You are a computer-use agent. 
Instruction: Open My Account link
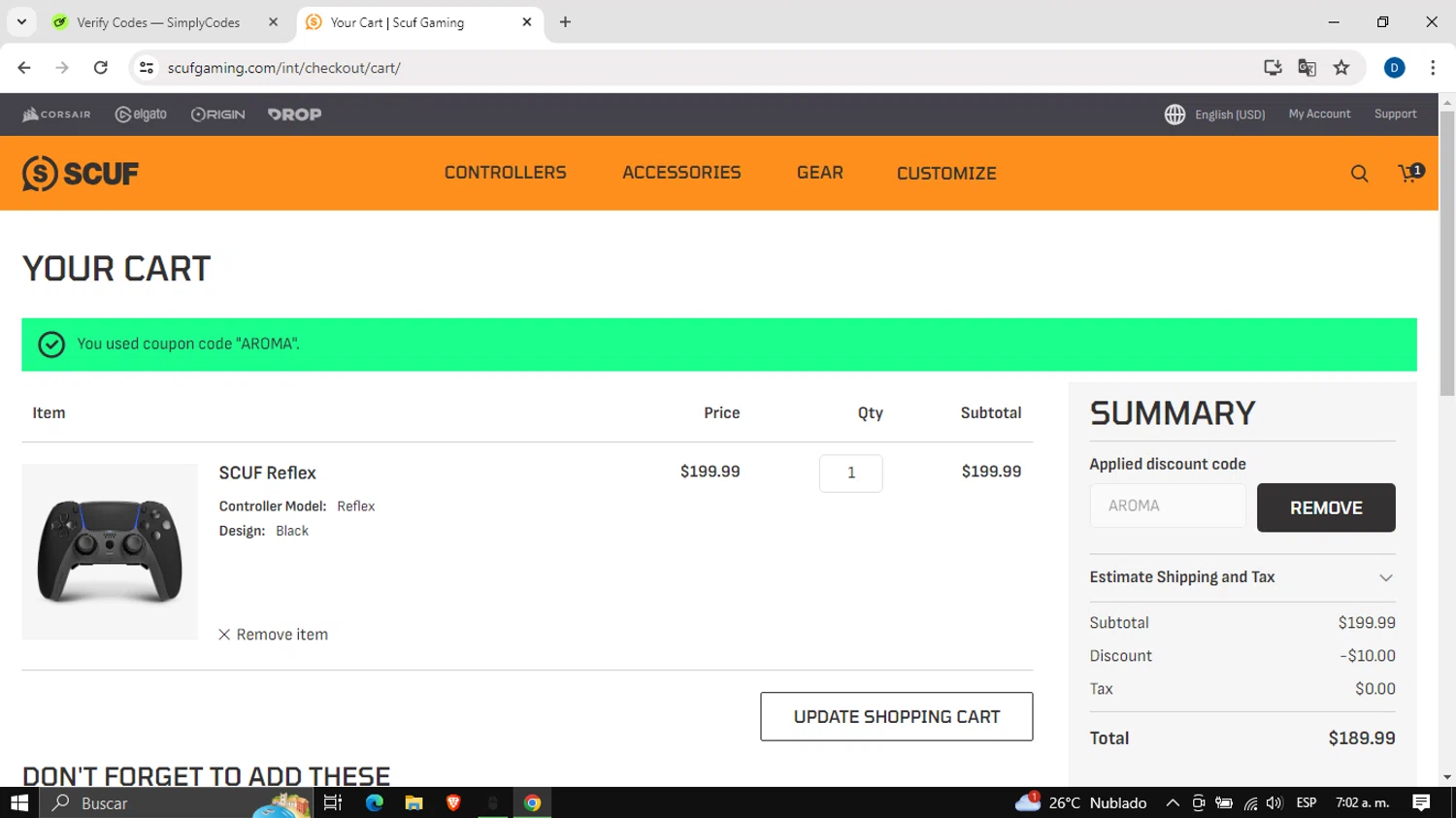pyautogui.click(x=1319, y=114)
